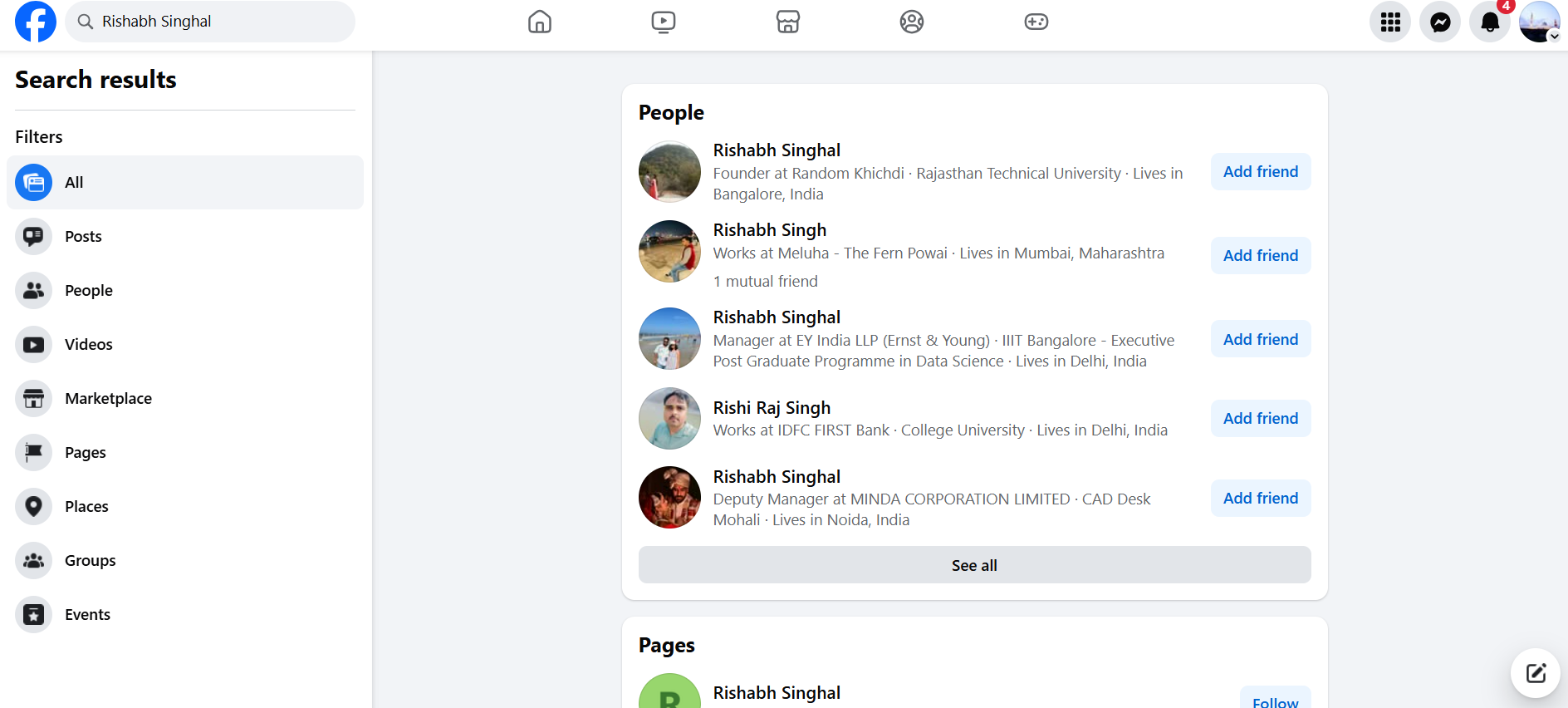Select the People filter in sidebar

(x=88, y=291)
